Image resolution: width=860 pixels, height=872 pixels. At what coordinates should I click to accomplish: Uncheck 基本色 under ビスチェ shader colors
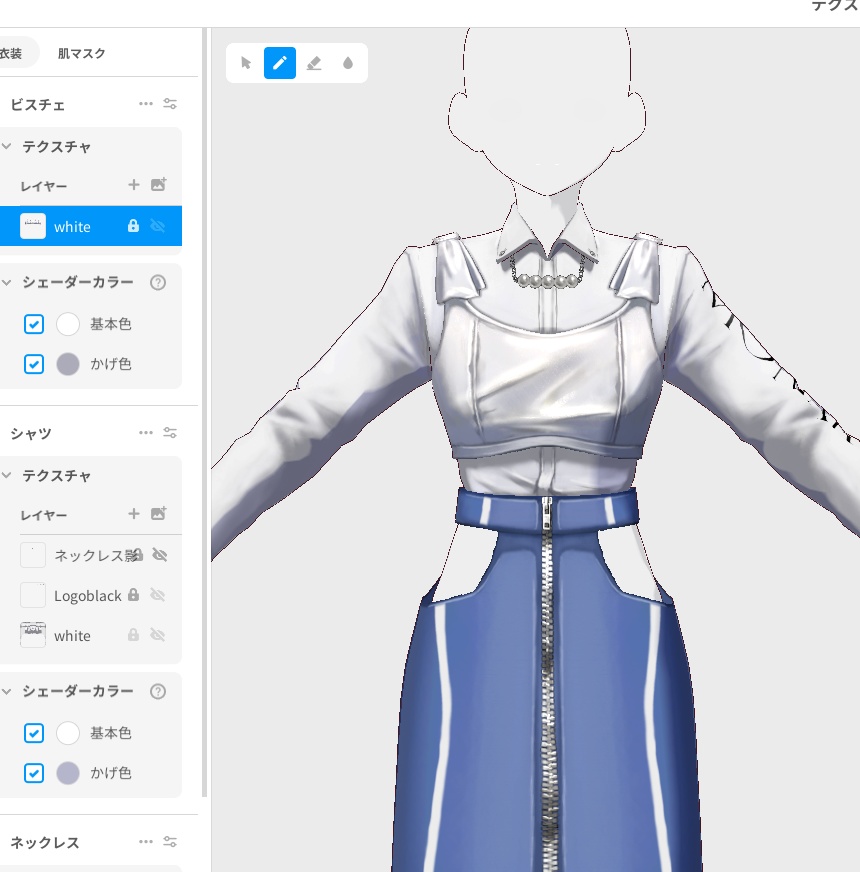(33, 324)
